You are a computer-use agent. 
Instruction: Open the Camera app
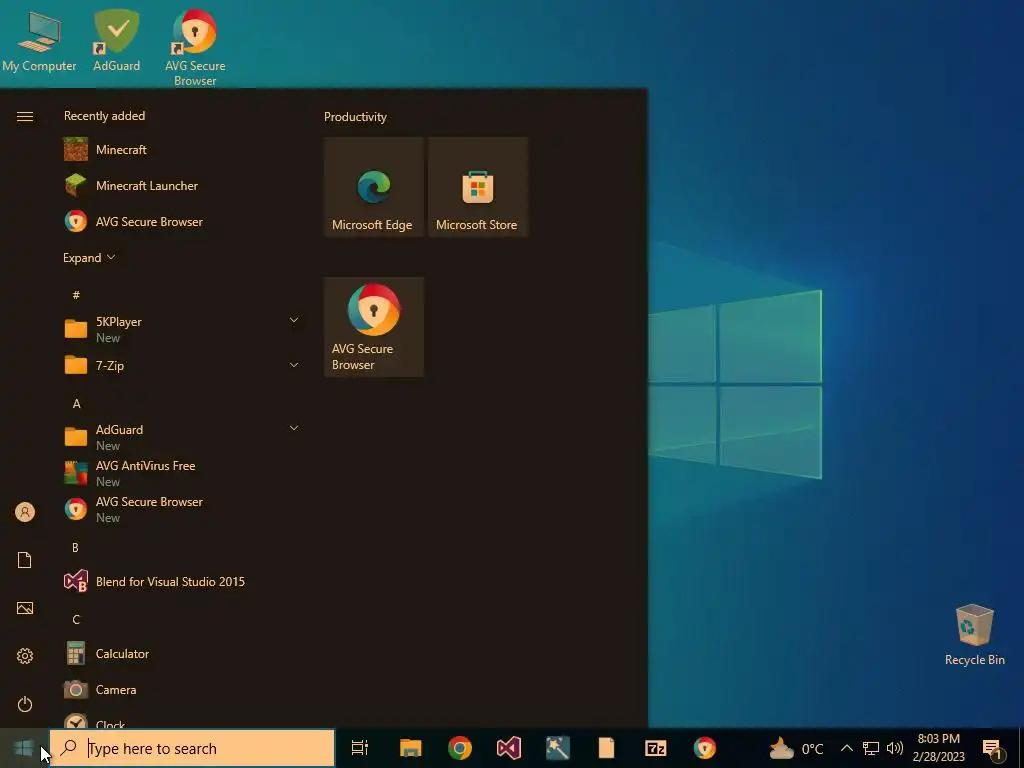point(180,689)
